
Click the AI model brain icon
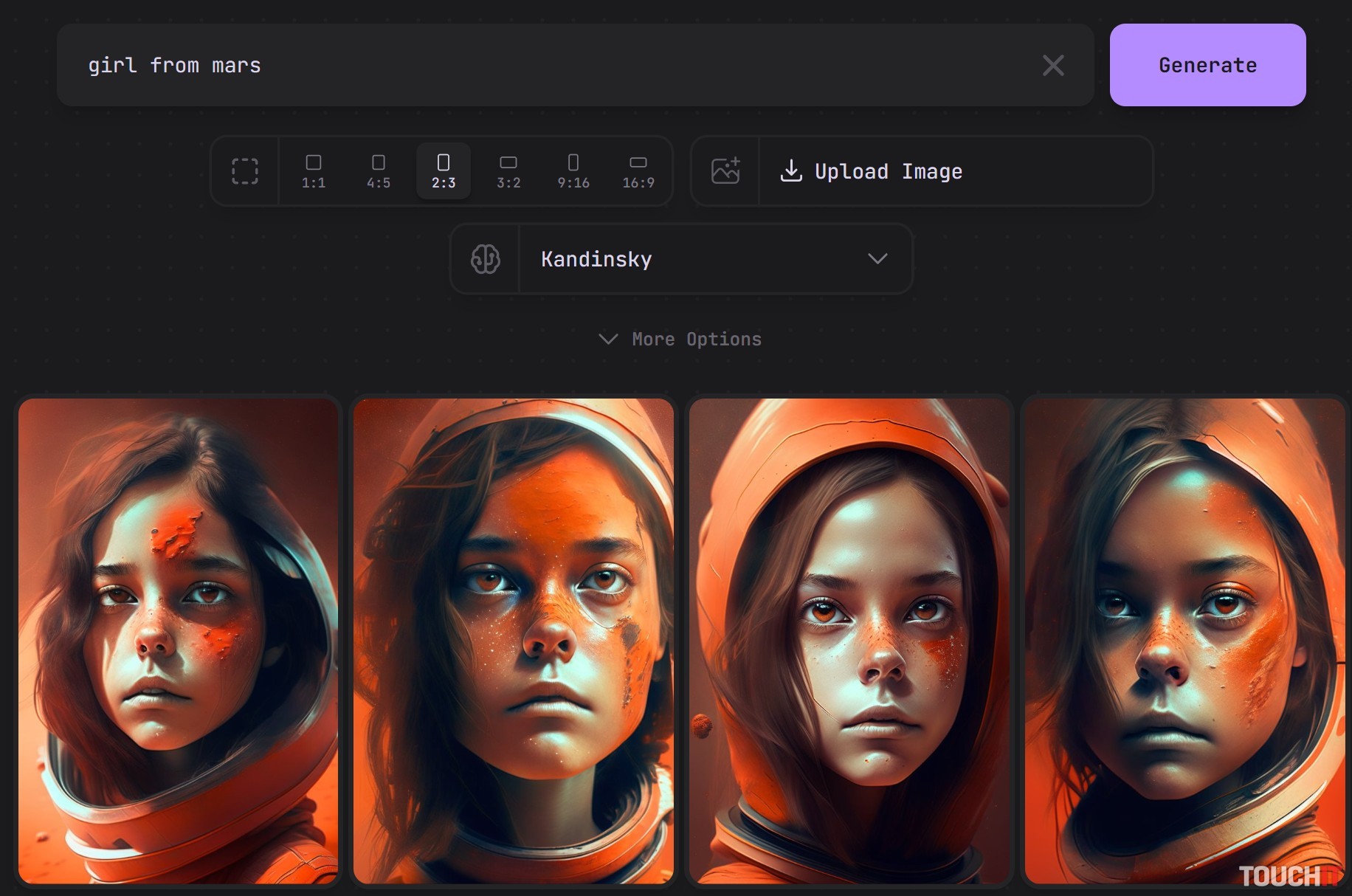tap(485, 259)
